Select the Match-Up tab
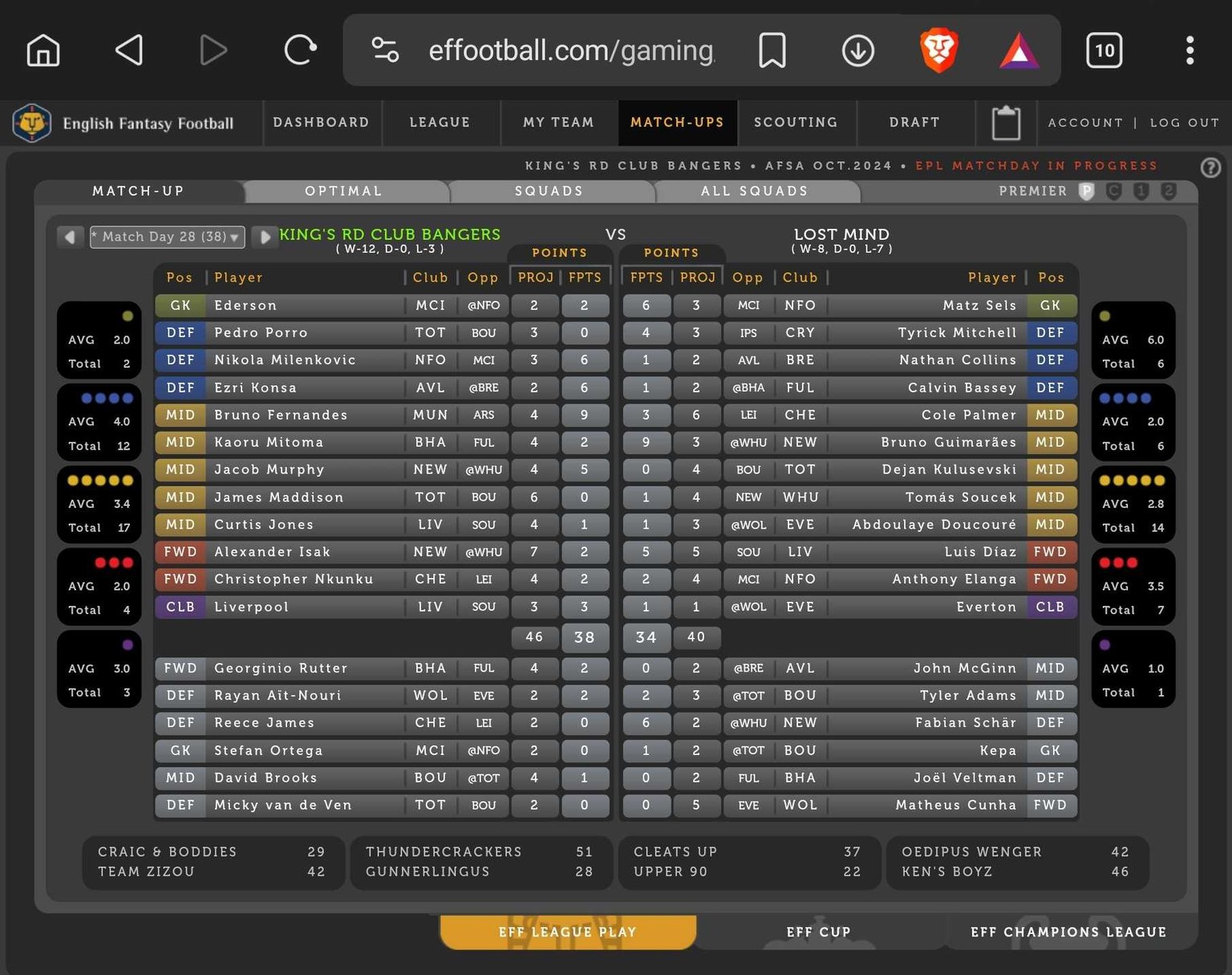Screen dimensions: 1232x975 pyautogui.click(x=139, y=191)
